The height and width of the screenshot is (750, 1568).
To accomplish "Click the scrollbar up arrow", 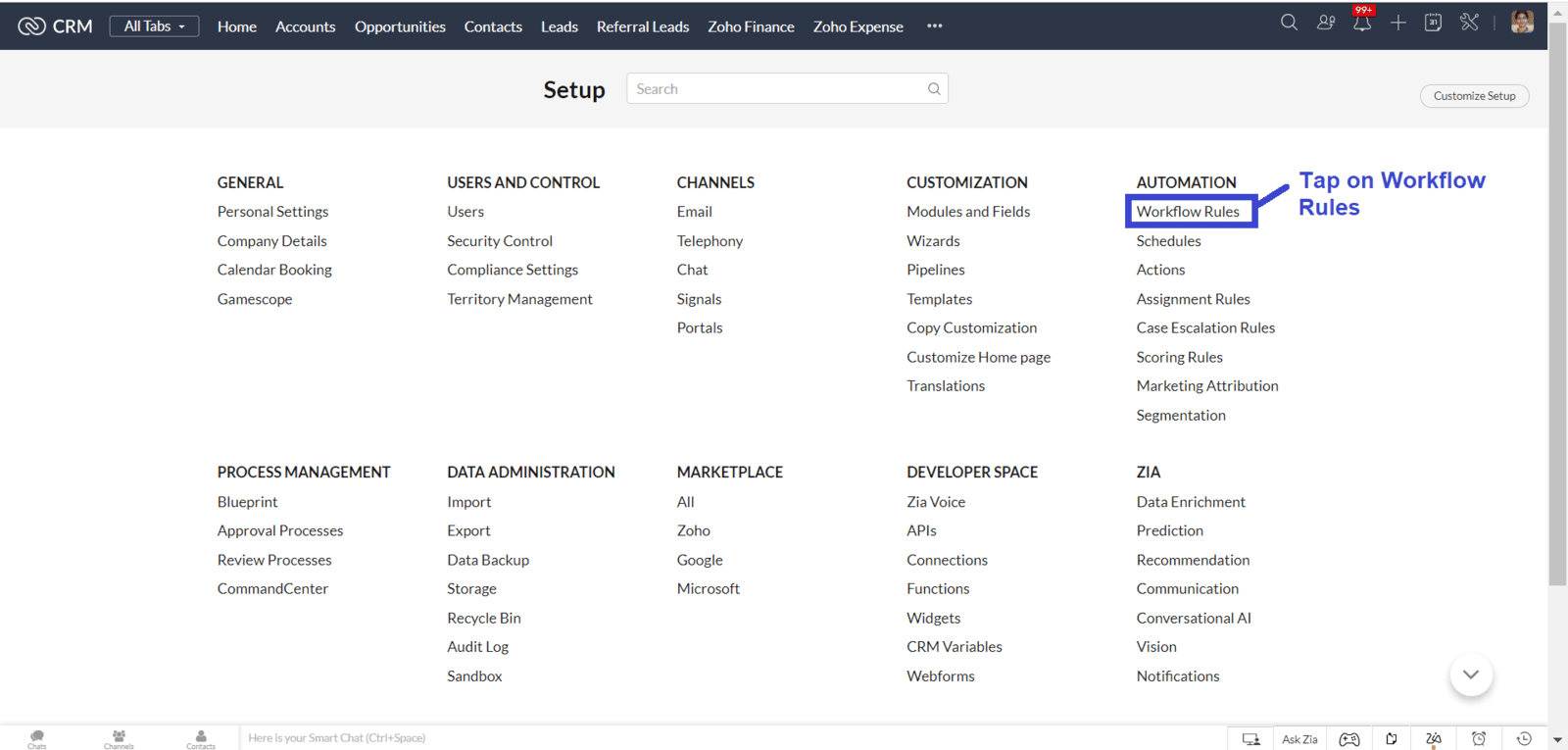I will tap(1557, 12).
